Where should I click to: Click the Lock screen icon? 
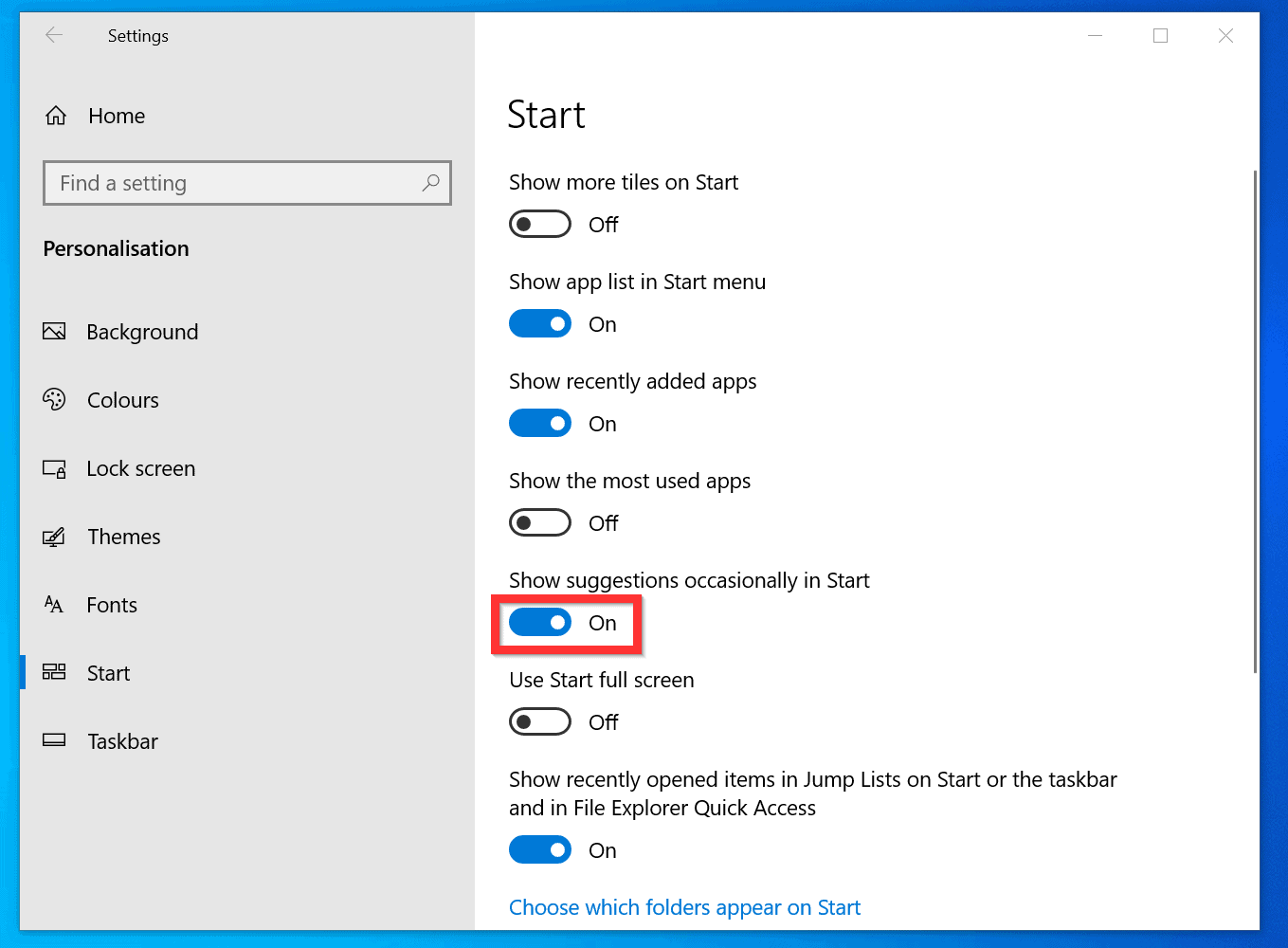click(x=54, y=468)
